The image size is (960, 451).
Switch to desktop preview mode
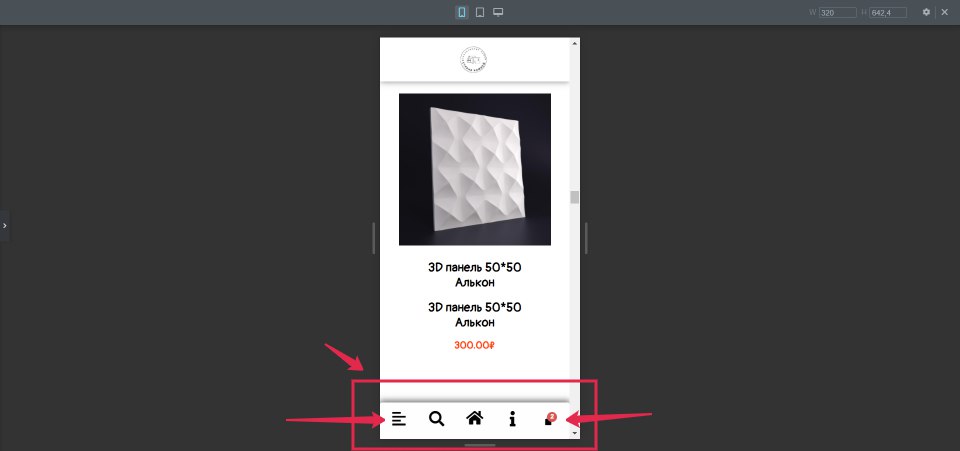coord(498,12)
